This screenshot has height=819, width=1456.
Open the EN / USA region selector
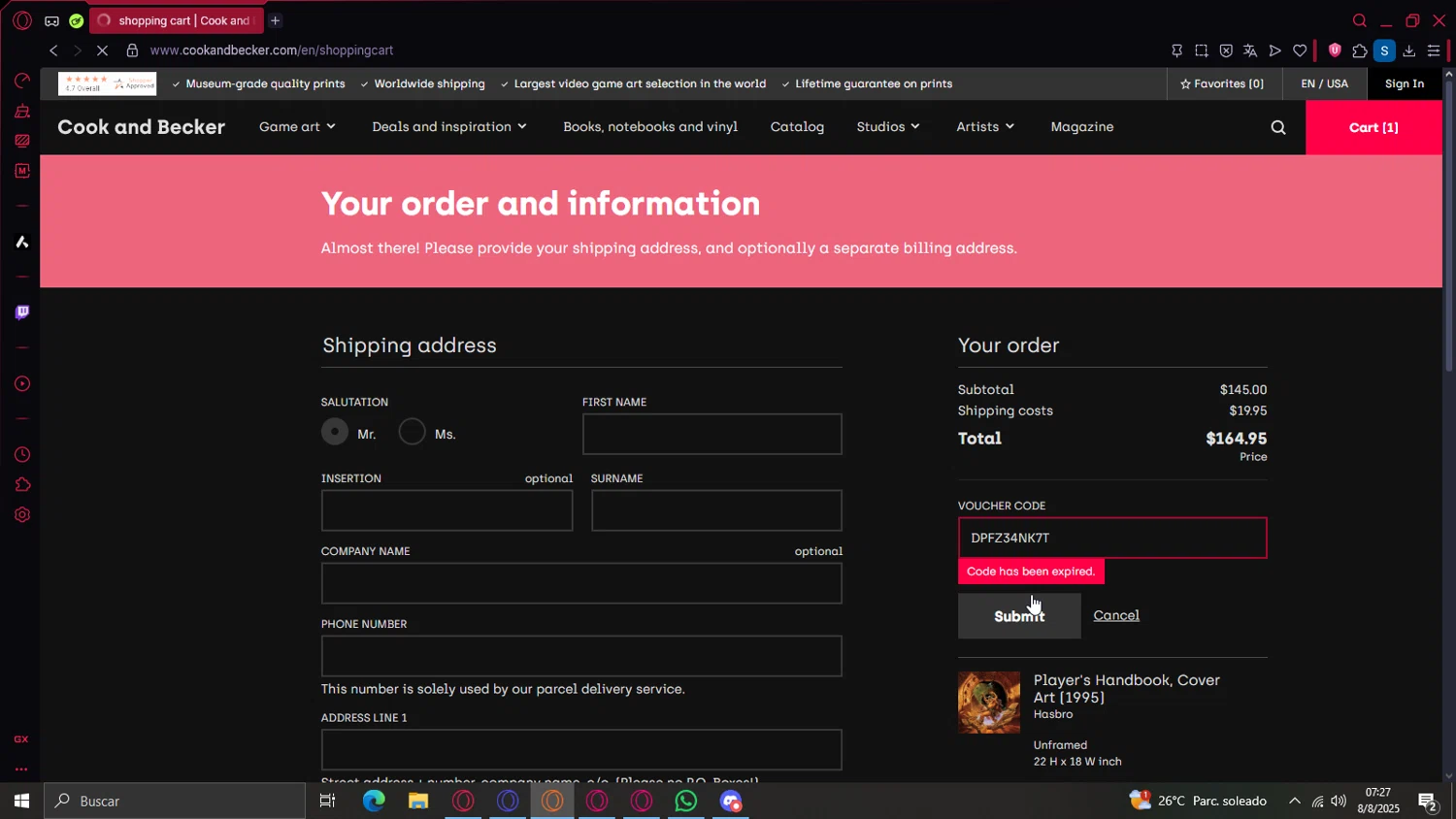pyautogui.click(x=1325, y=83)
